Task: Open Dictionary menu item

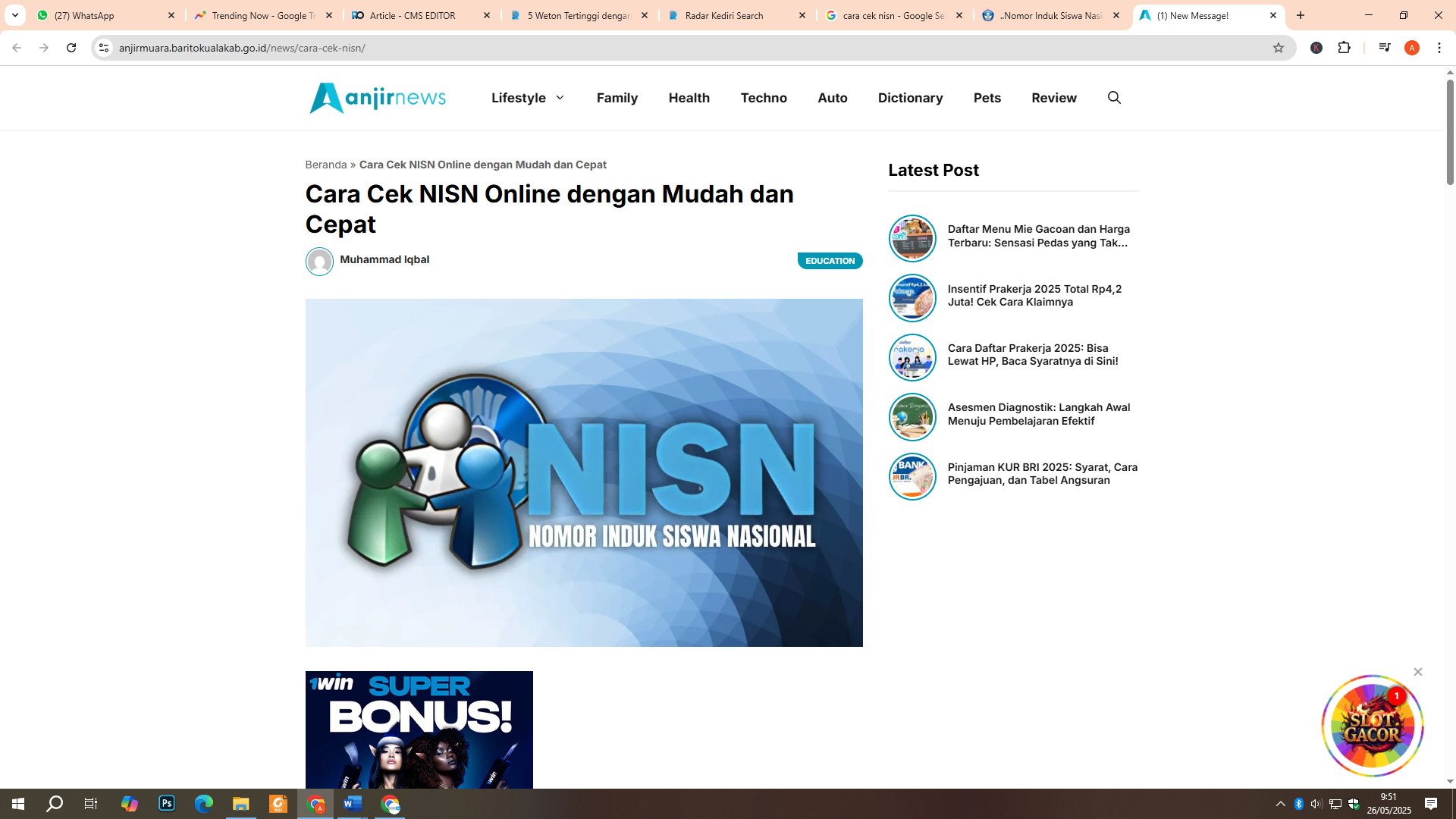Action: (911, 98)
